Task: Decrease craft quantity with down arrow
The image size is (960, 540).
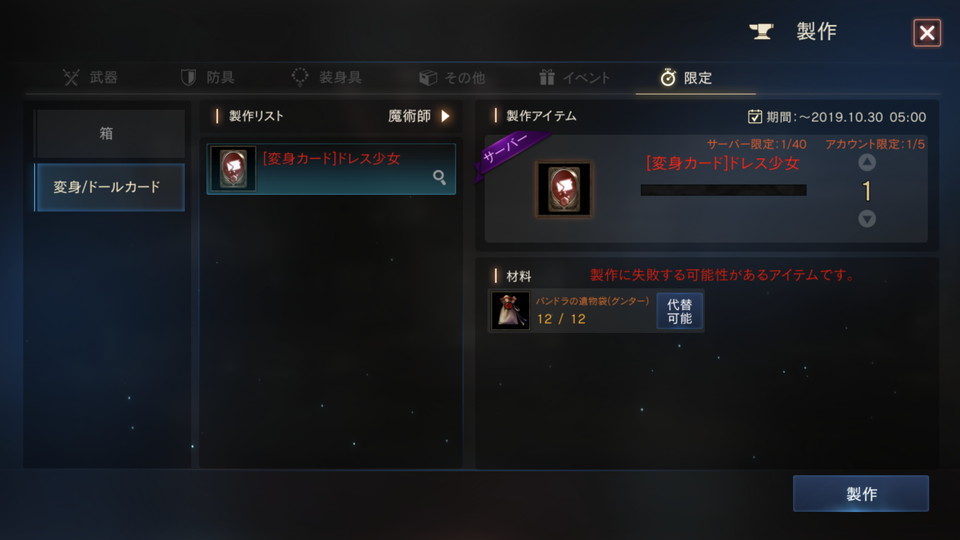Action: (867, 219)
